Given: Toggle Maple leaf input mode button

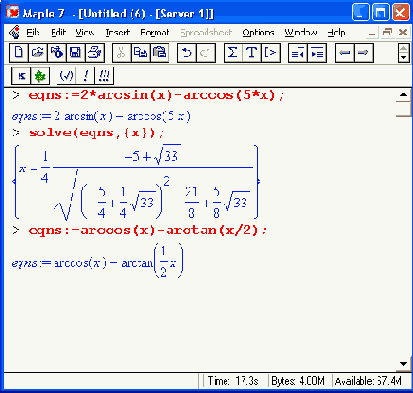Looking at the screenshot, I should (40, 76).
